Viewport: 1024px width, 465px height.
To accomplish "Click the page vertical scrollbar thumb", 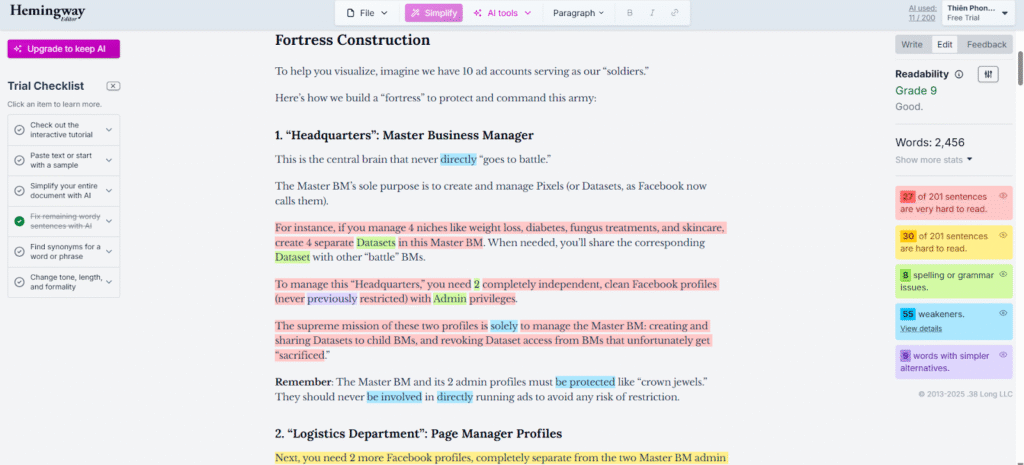I will 1020,67.
